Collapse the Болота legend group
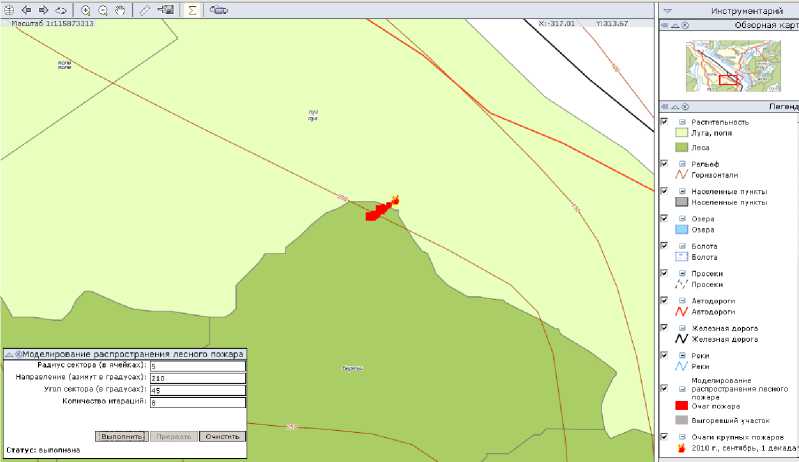The width and height of the screenshot is (799, 462). coord(682,246)
